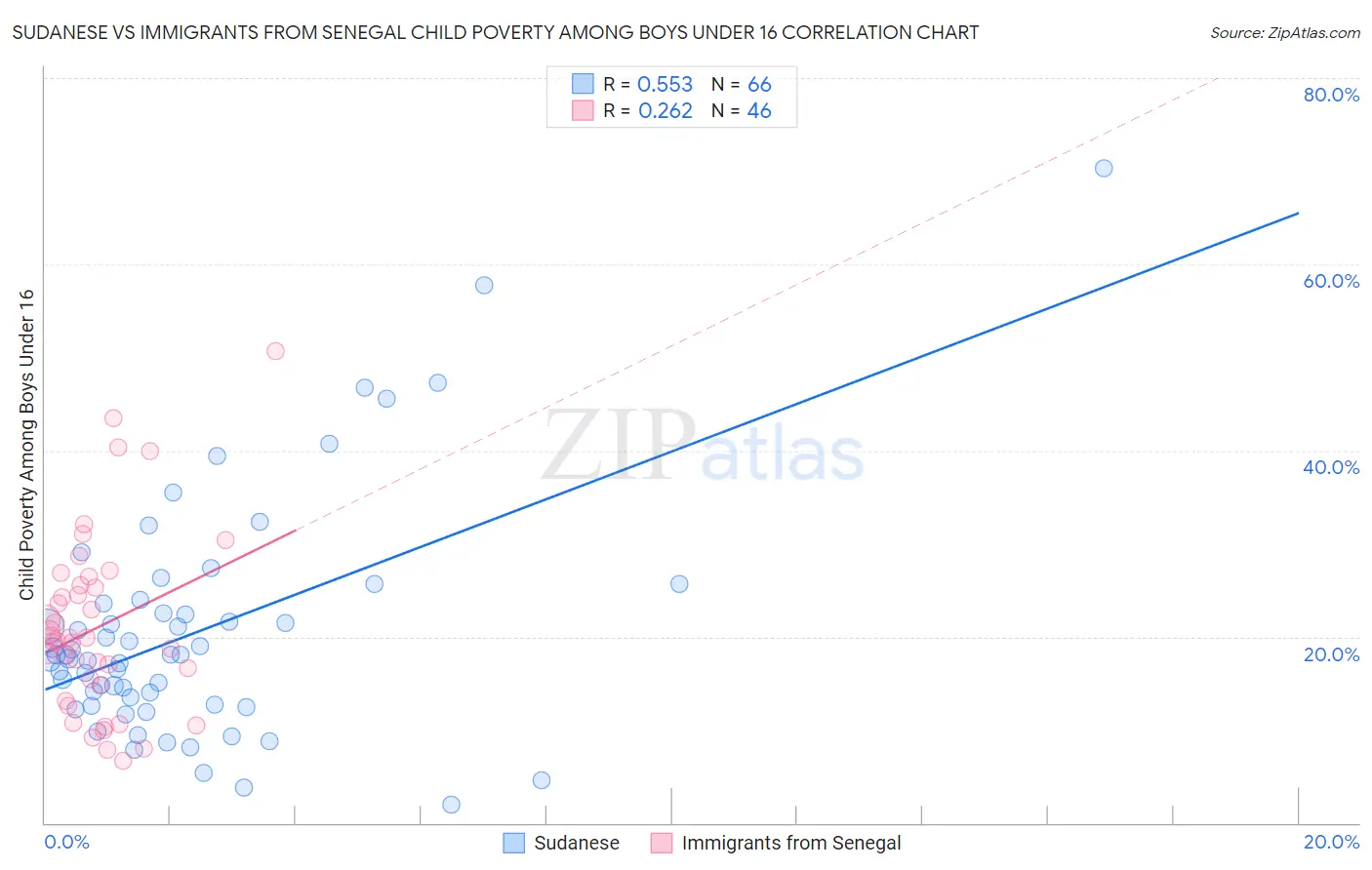
Task: Click the highest blue data point near 70%
Action: coord(1104,168)
